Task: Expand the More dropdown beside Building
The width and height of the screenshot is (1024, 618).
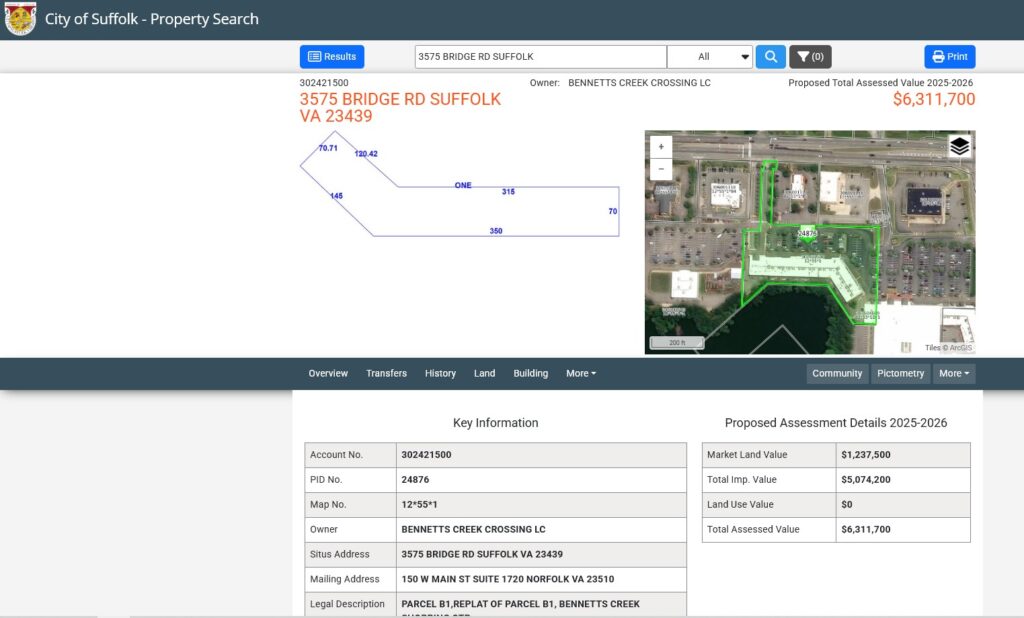Action: [x=581, y=374]
